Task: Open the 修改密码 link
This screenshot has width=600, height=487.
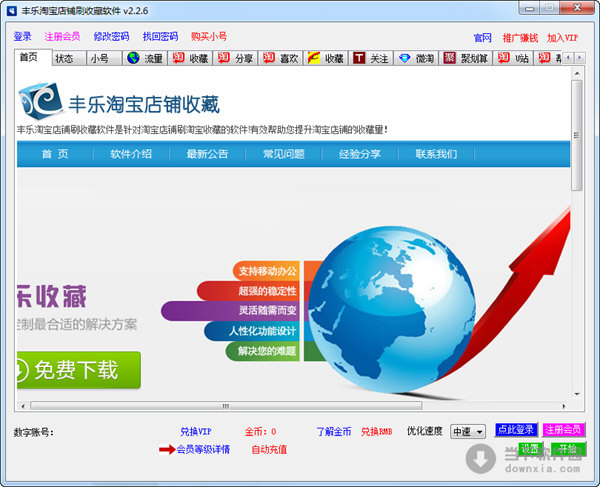Action: (x=111, y=36)
